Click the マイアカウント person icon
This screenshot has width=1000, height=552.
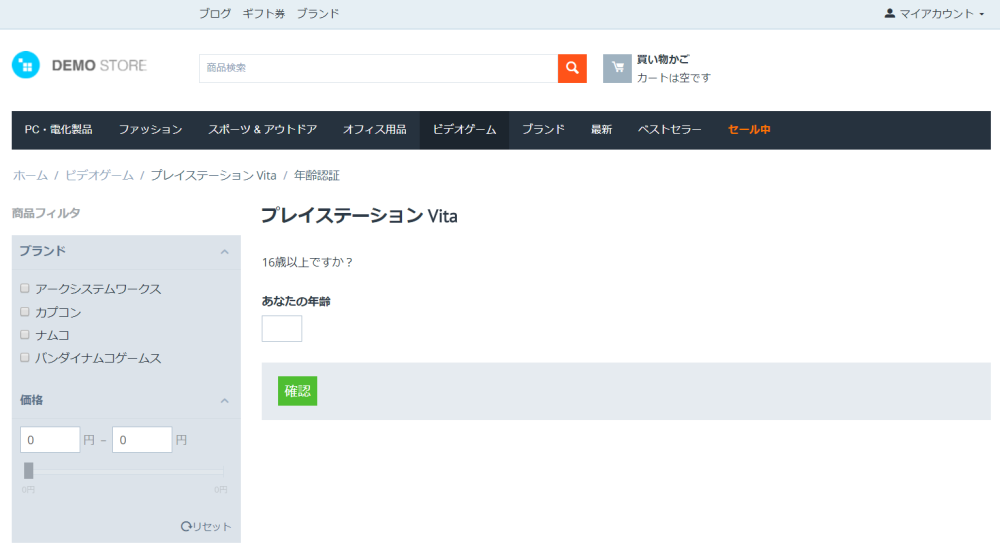890,13
